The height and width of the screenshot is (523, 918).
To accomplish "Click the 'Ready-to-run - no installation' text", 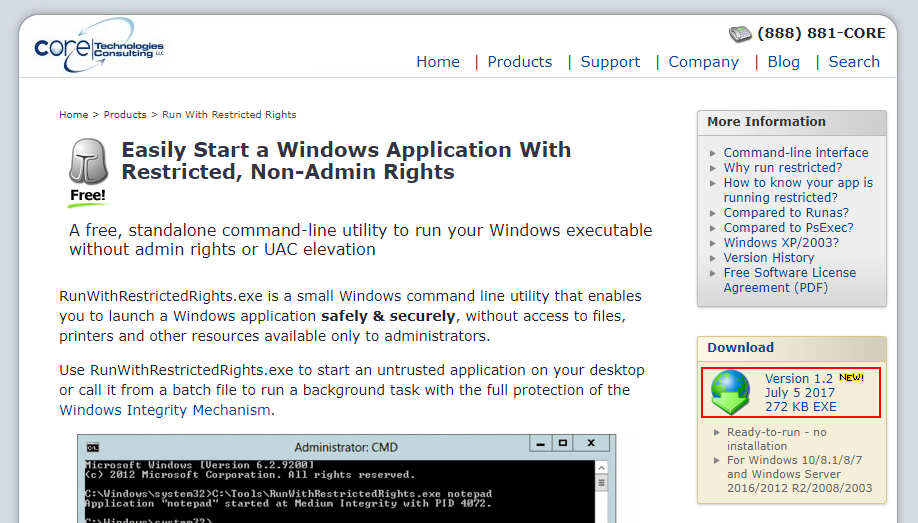I will (776, 439).
